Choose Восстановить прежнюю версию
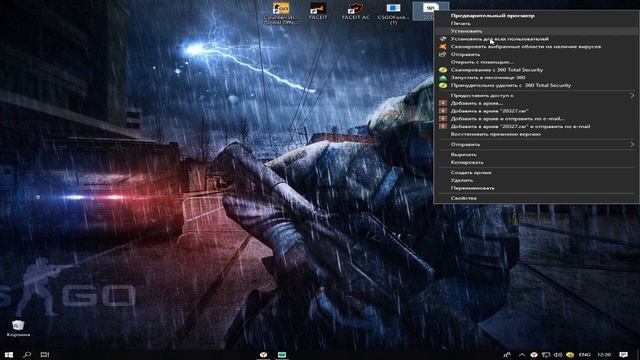The height and width of the screenshot is (360, 640). 536,134
